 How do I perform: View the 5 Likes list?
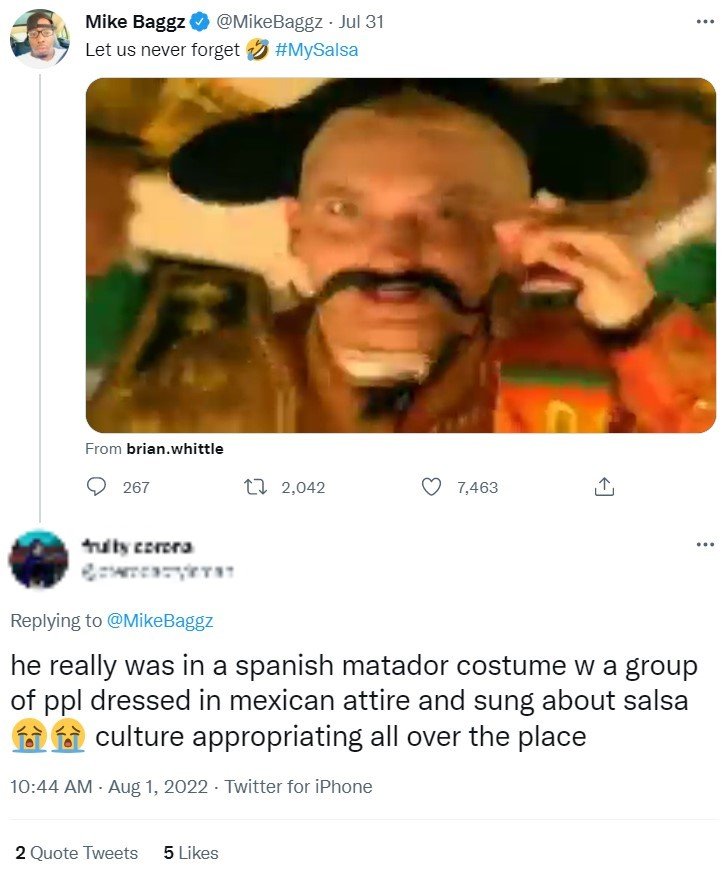tap(191, 853)
